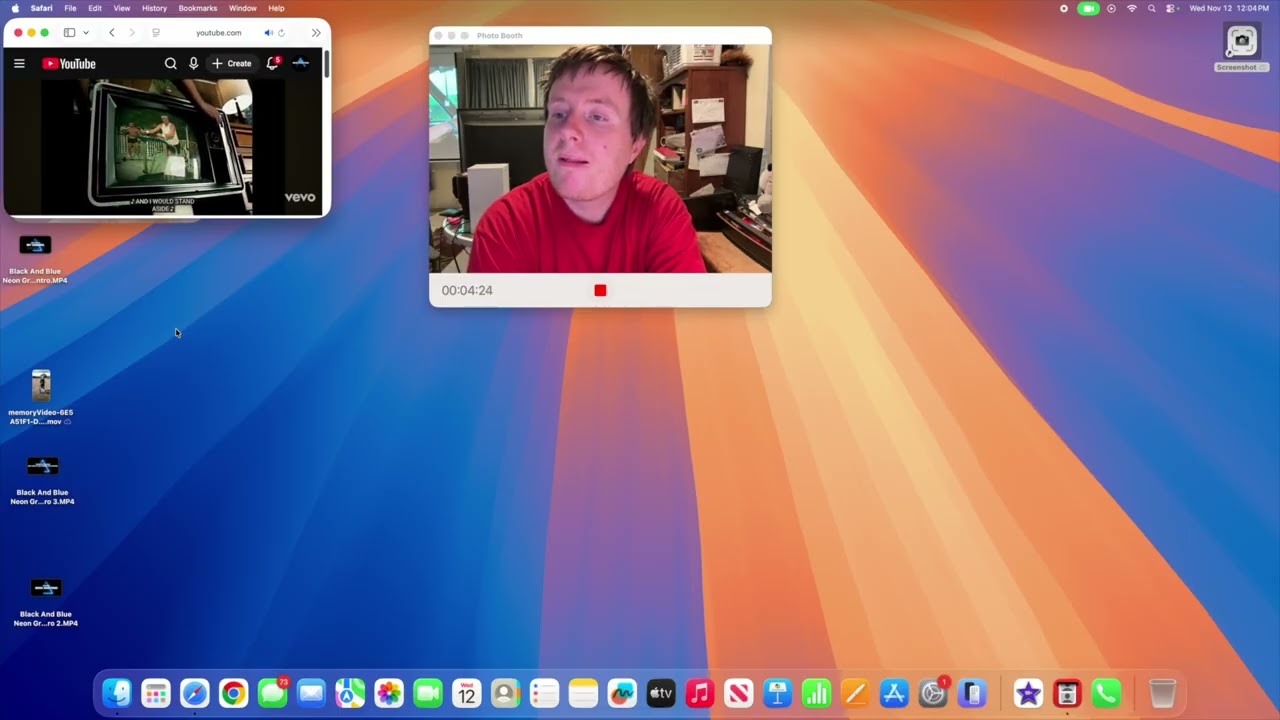Open the Bookmarks menu

tap(198, 8)
